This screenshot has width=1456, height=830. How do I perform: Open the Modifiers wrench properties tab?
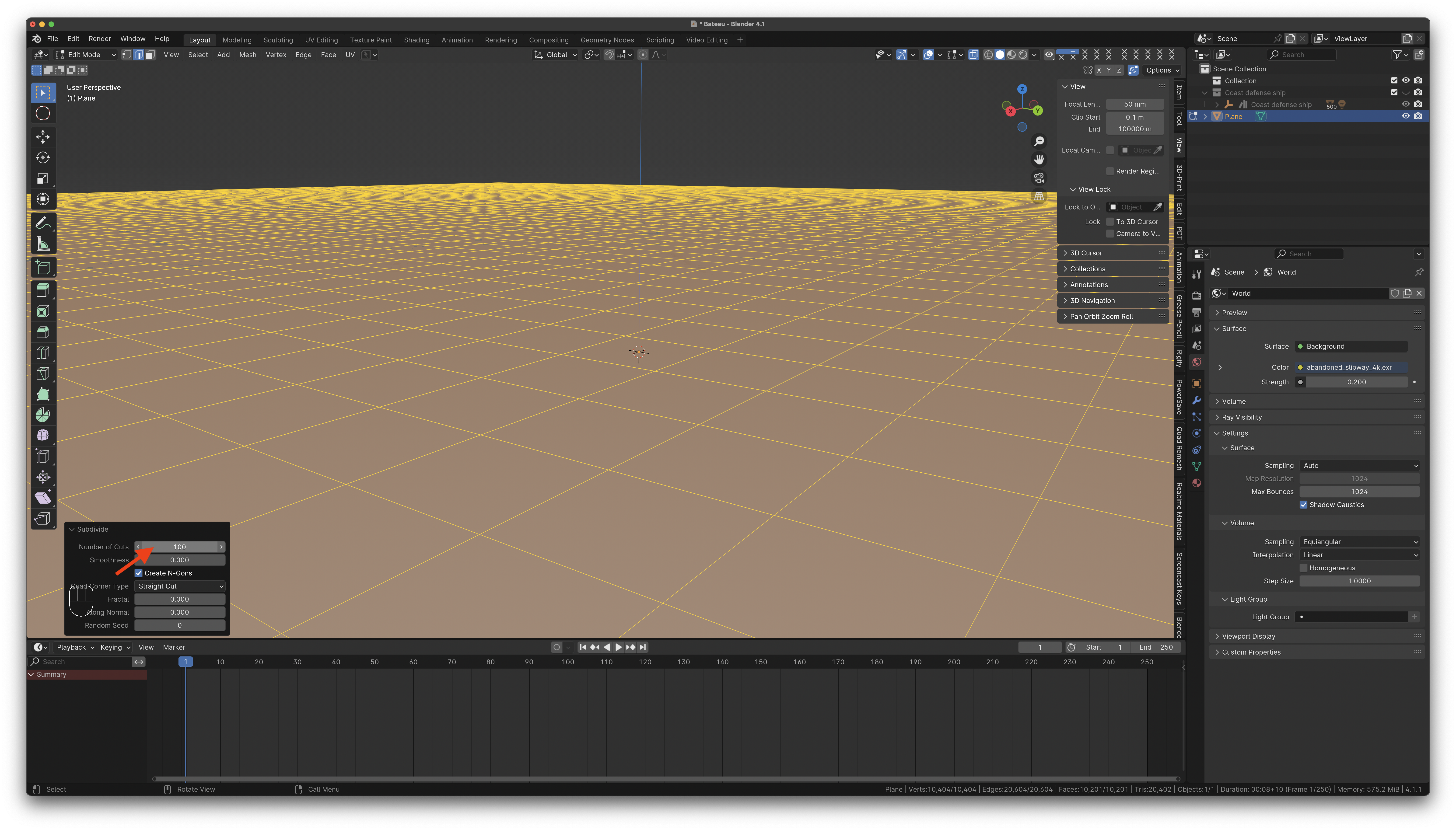pos(1197,400)
